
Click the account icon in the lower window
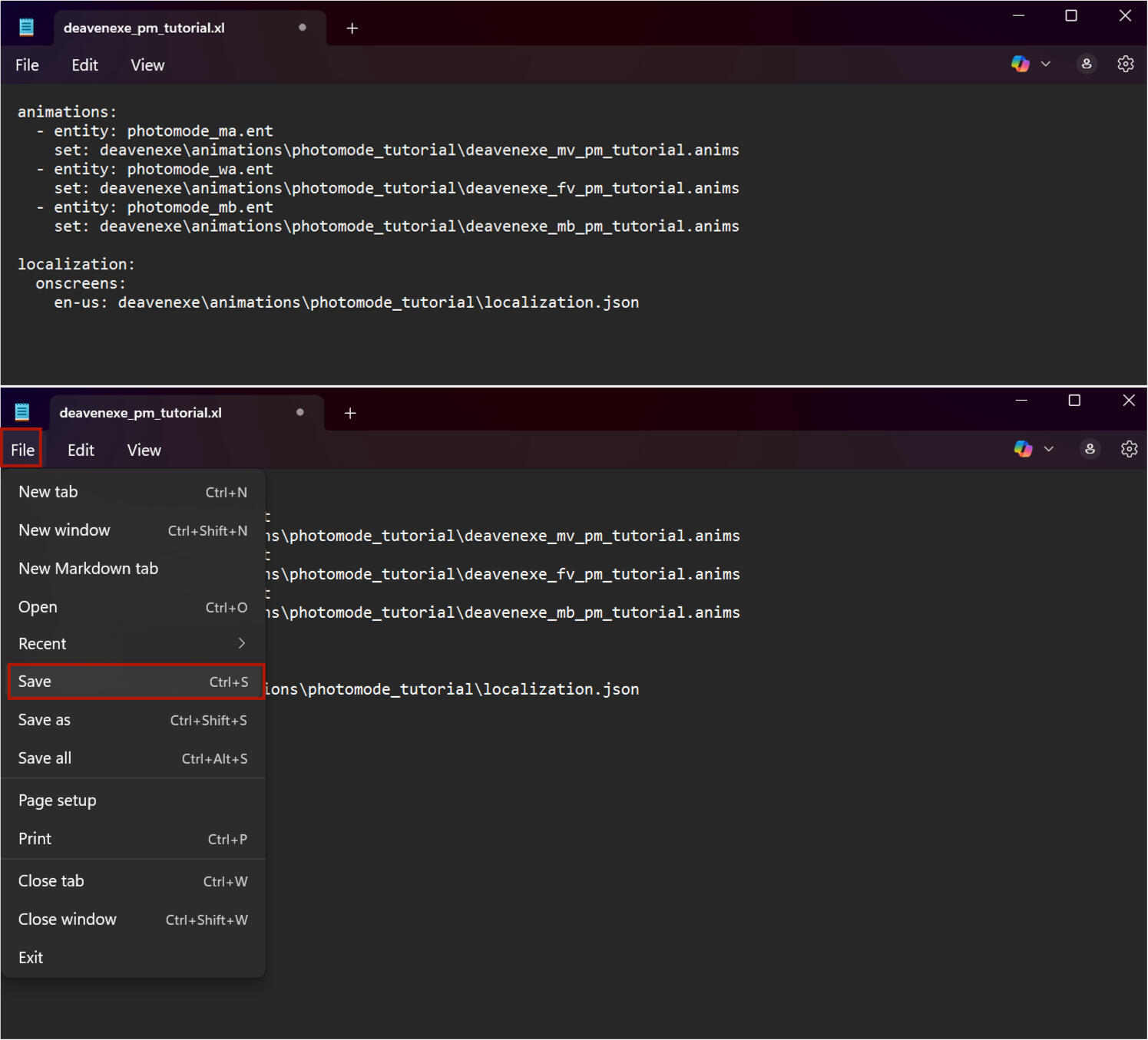(1089, 450)
